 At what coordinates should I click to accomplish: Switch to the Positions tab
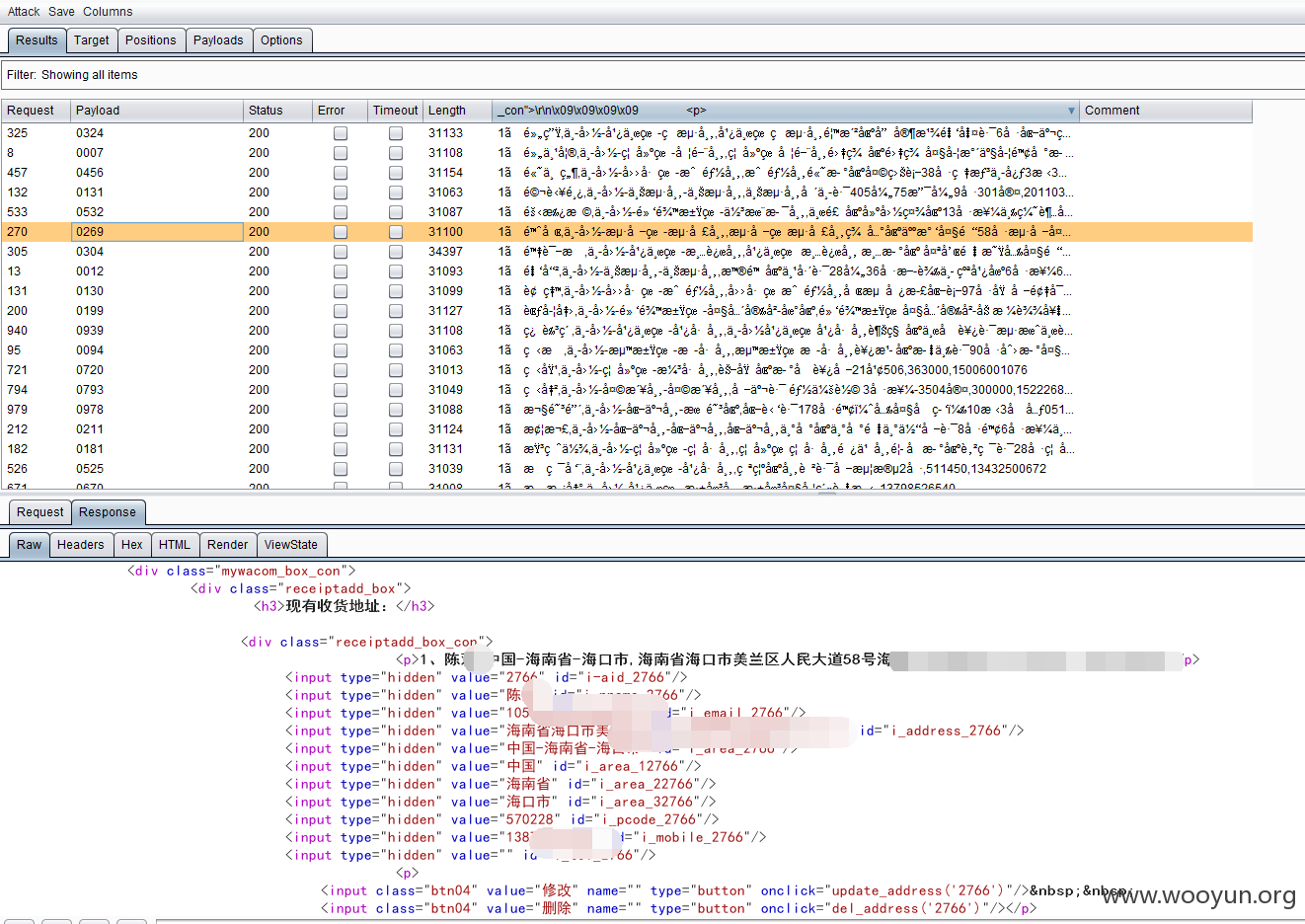coord(151,40)
